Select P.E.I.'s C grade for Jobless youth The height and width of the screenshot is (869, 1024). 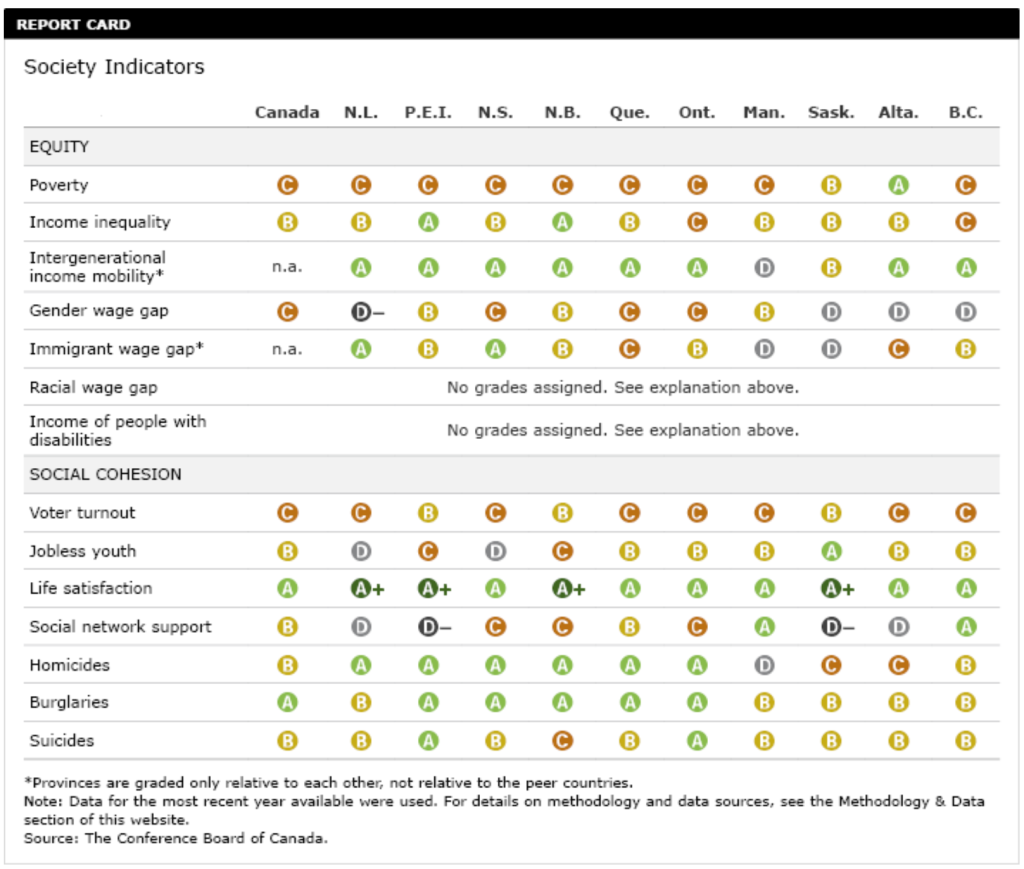pos(428,551)
